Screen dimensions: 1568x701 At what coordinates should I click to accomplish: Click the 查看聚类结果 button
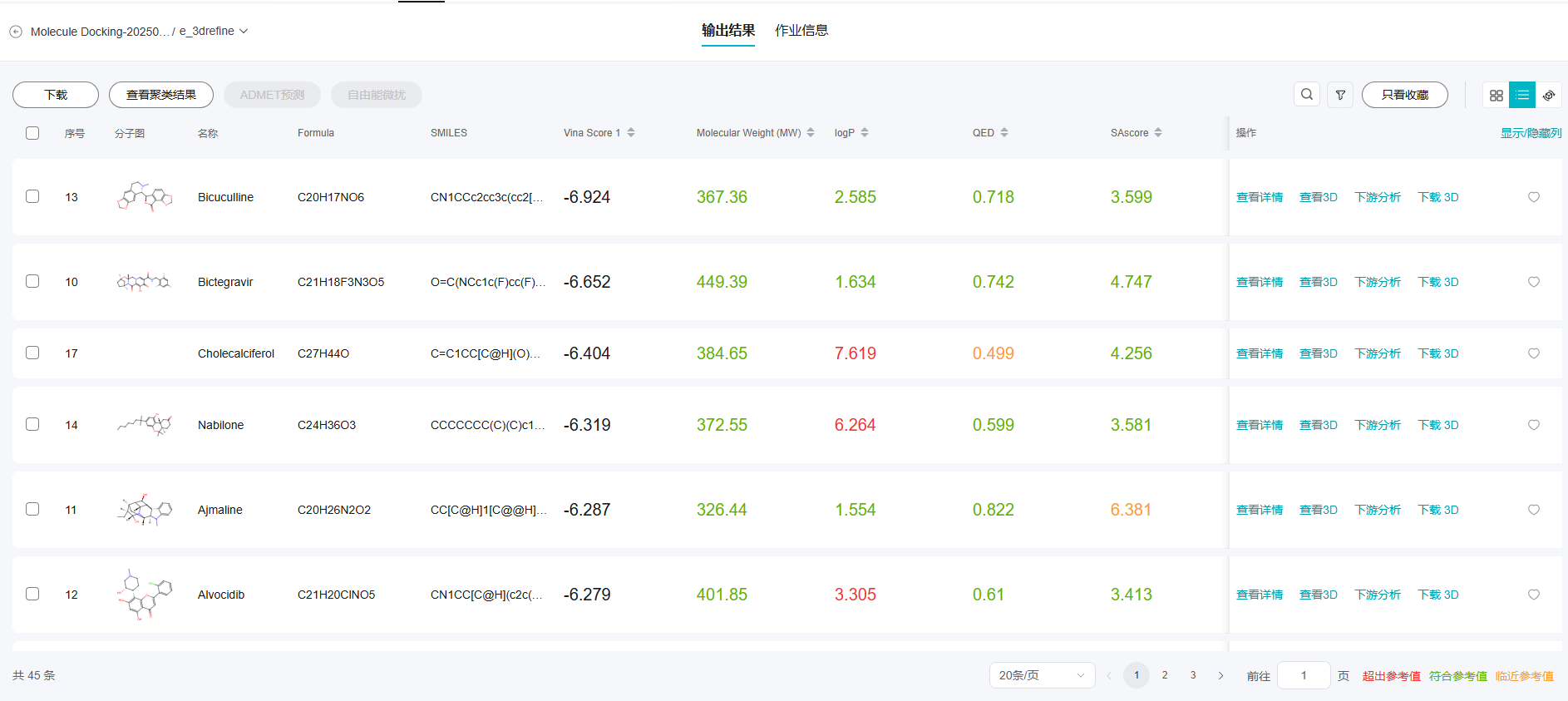(x=161, y=95)
